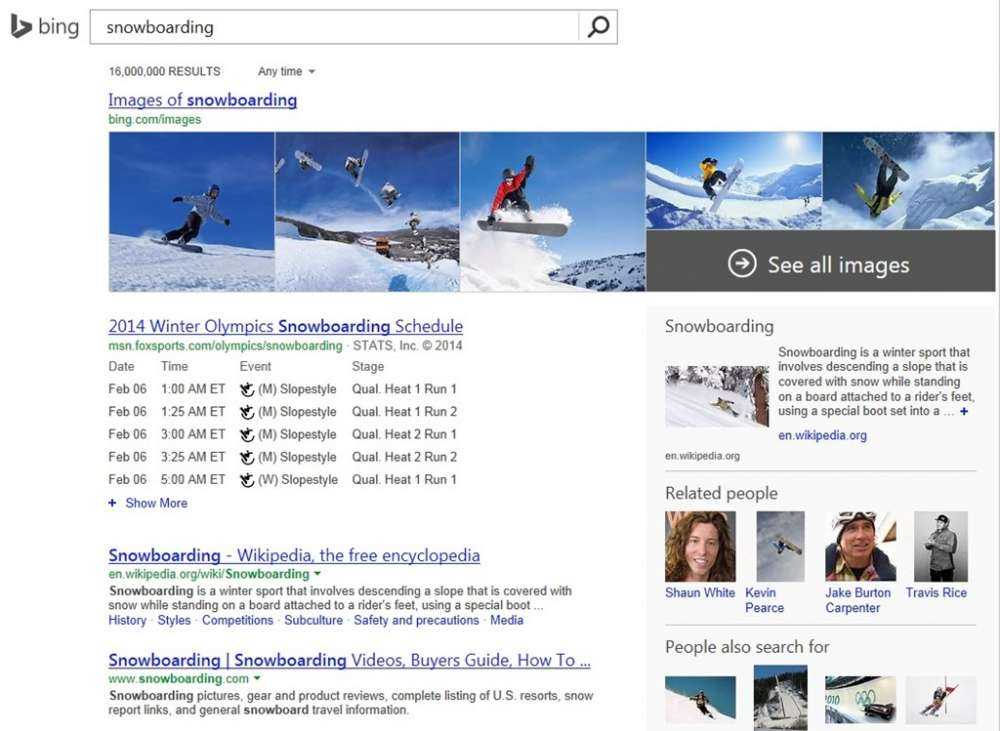Screen dimensions: 1000x731
Task: Open the Any time filter dropdown
Action: (286, 71)
